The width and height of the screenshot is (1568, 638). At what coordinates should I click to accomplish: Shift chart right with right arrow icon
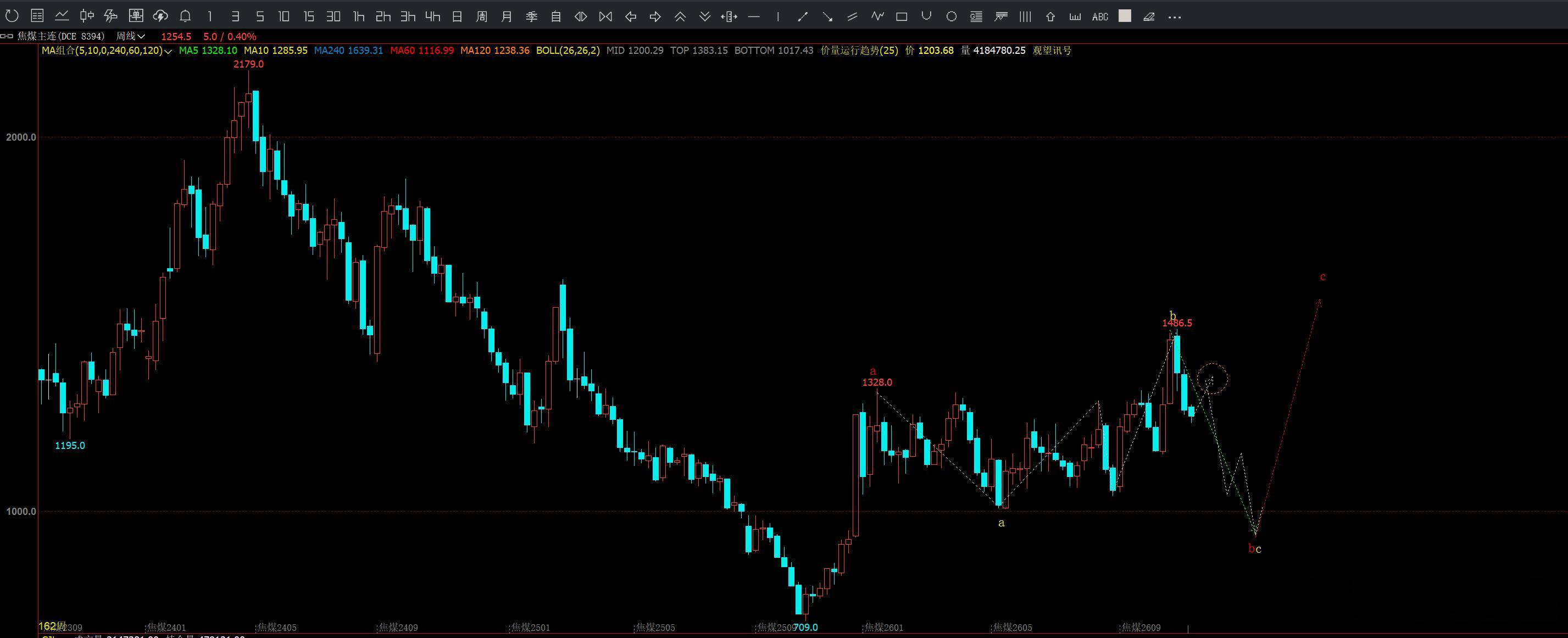(655, 16)
